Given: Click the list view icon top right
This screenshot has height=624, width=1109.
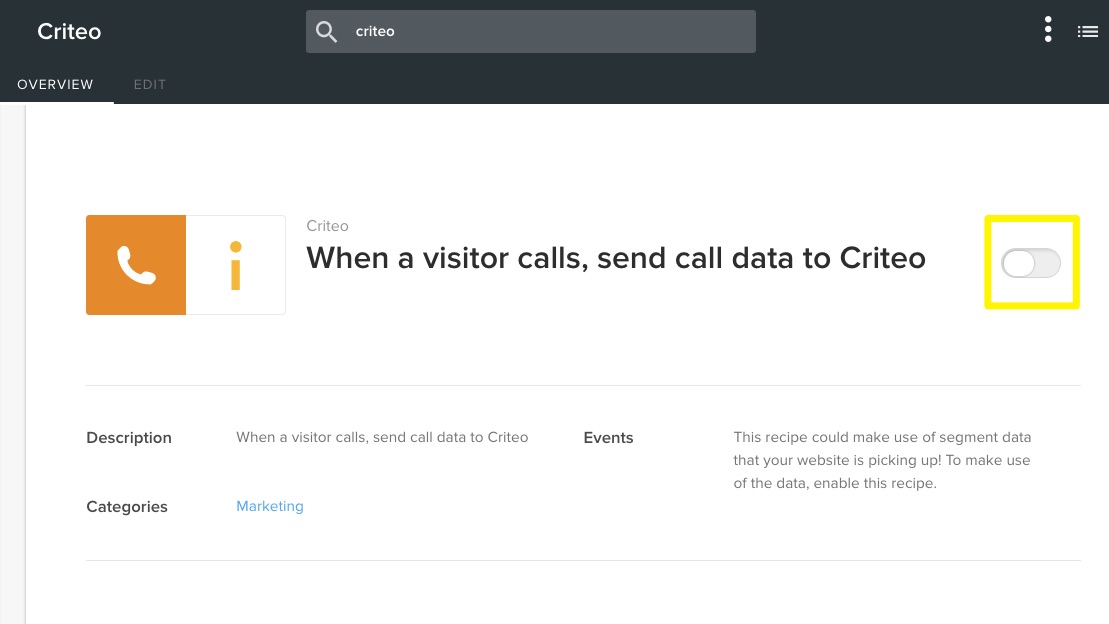Looking at the screenshot, I should 1088,31.
